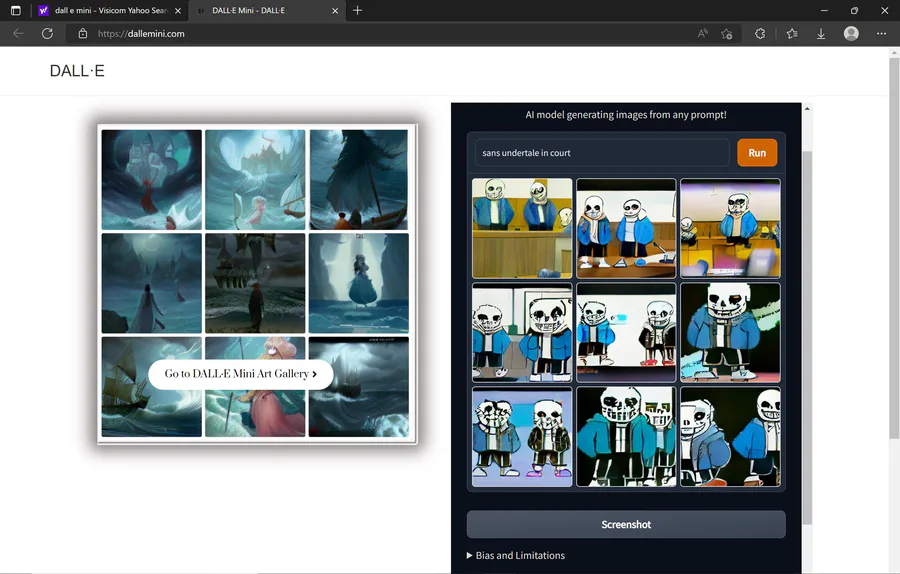Click the gallery castle-in-storm artwork, top-left
900x574 pixels.
tap(152, 180)
